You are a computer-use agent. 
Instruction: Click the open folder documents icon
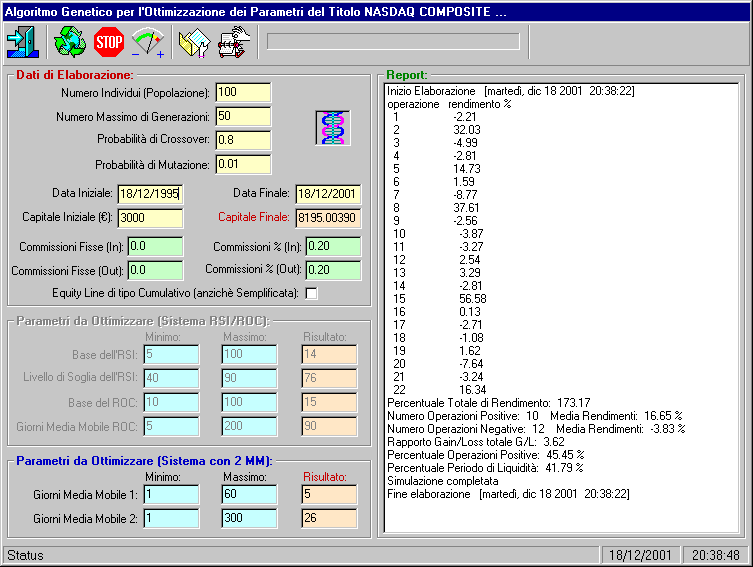coord(194,43)
